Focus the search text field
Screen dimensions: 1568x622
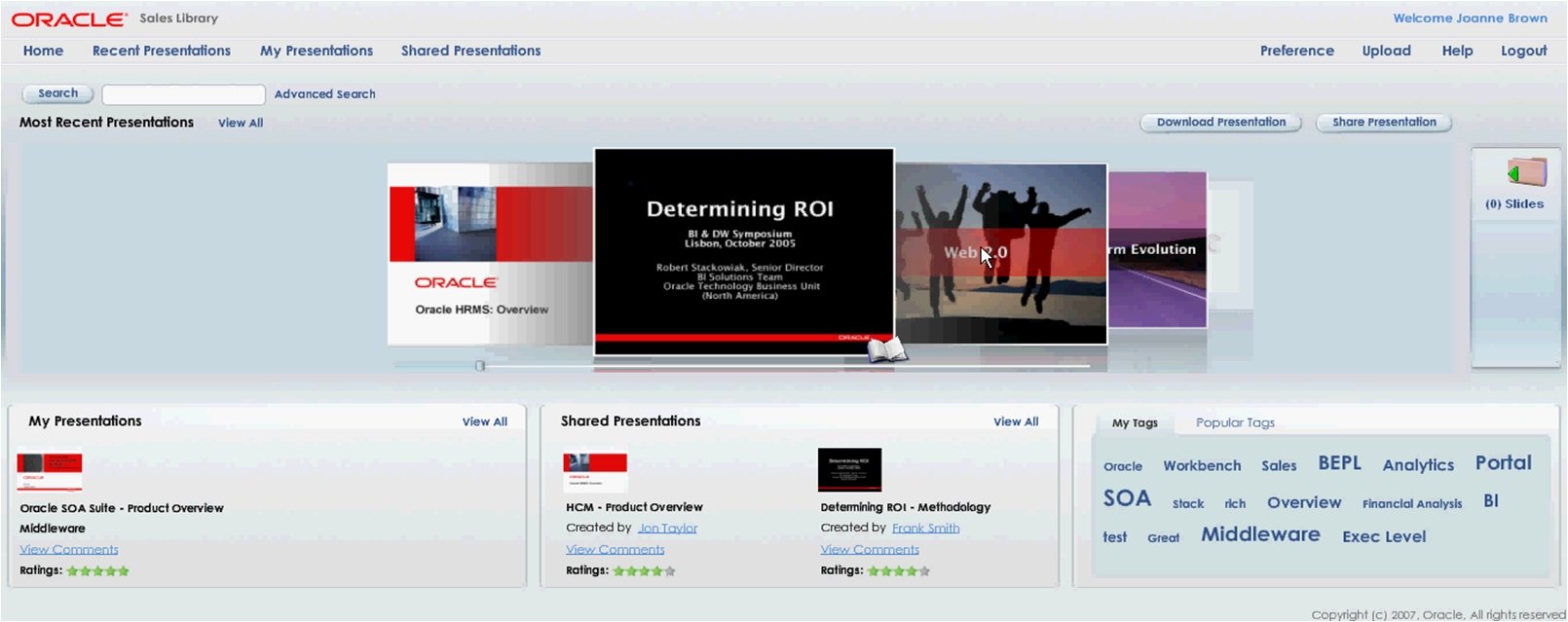183,94
